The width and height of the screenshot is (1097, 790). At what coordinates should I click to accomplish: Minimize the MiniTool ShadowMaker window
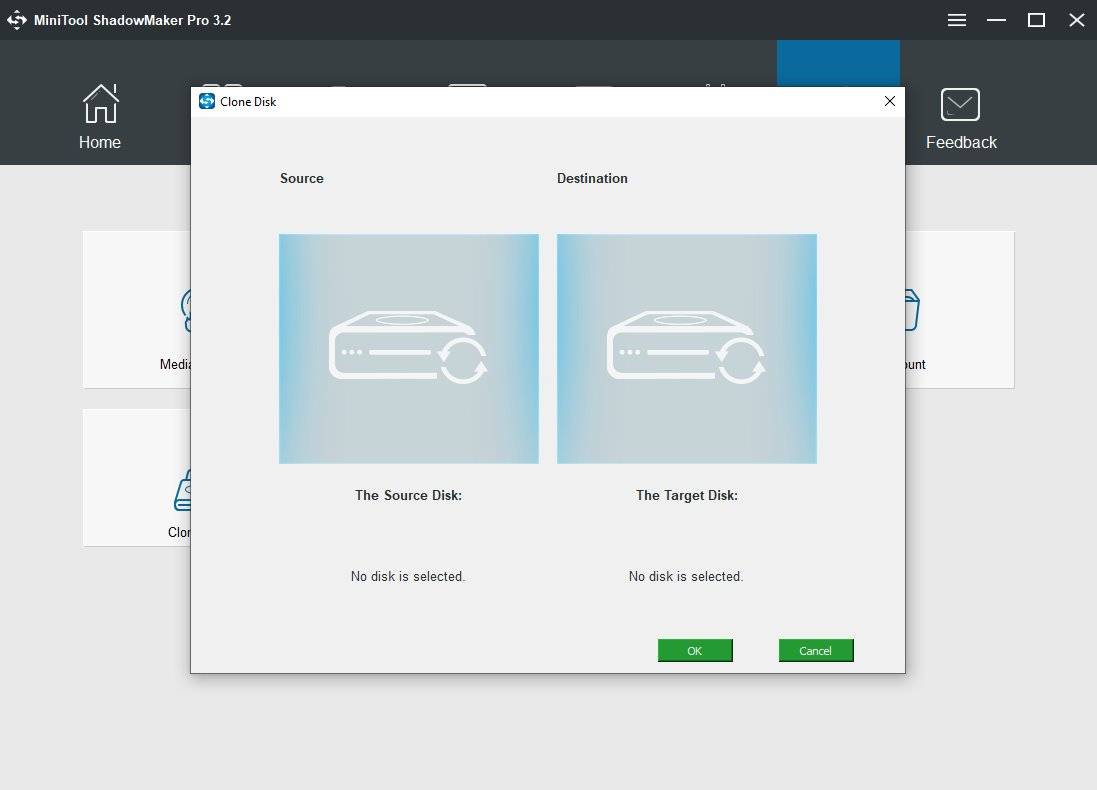(996, 20)
